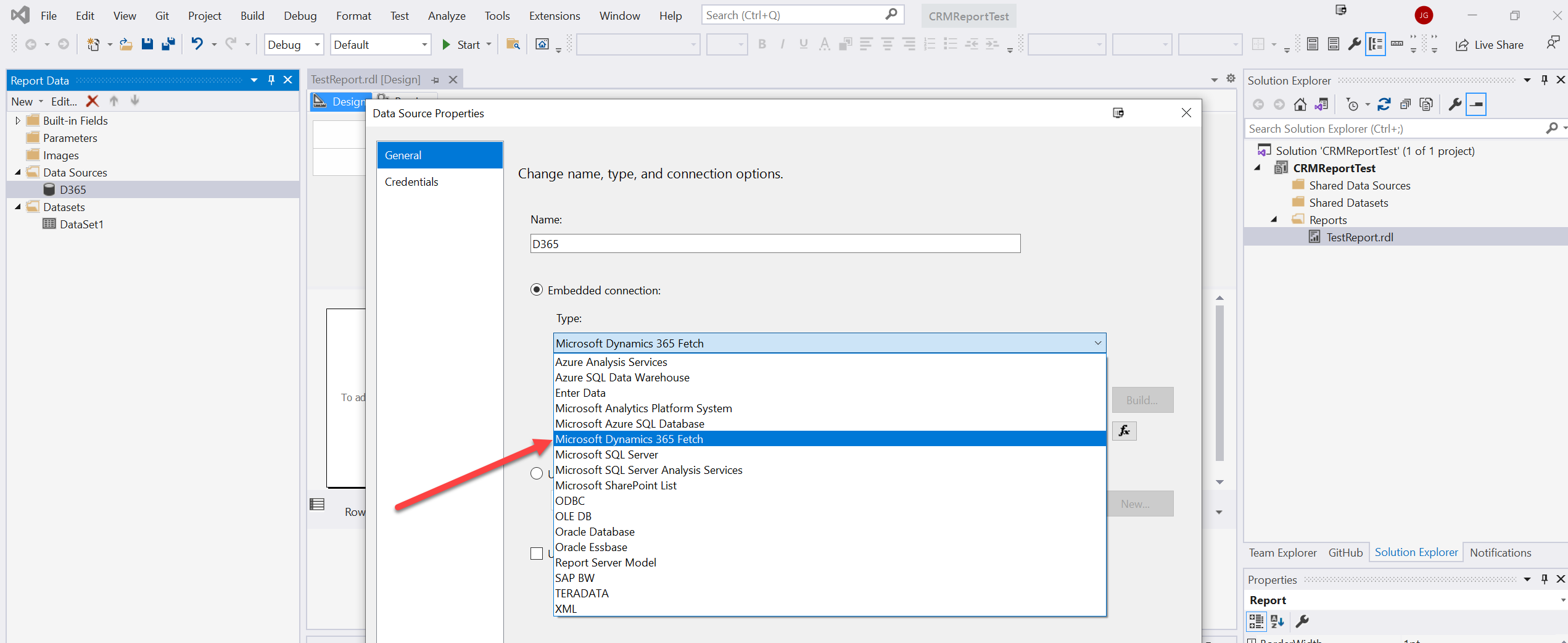Click the gear icon above the design area
The width and height of the screenshot is (1568, 643).
[1231, 78]
